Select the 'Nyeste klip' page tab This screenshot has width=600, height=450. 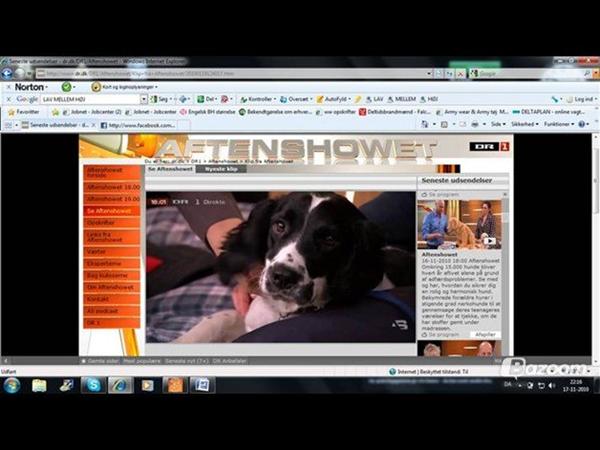[221, 169]
